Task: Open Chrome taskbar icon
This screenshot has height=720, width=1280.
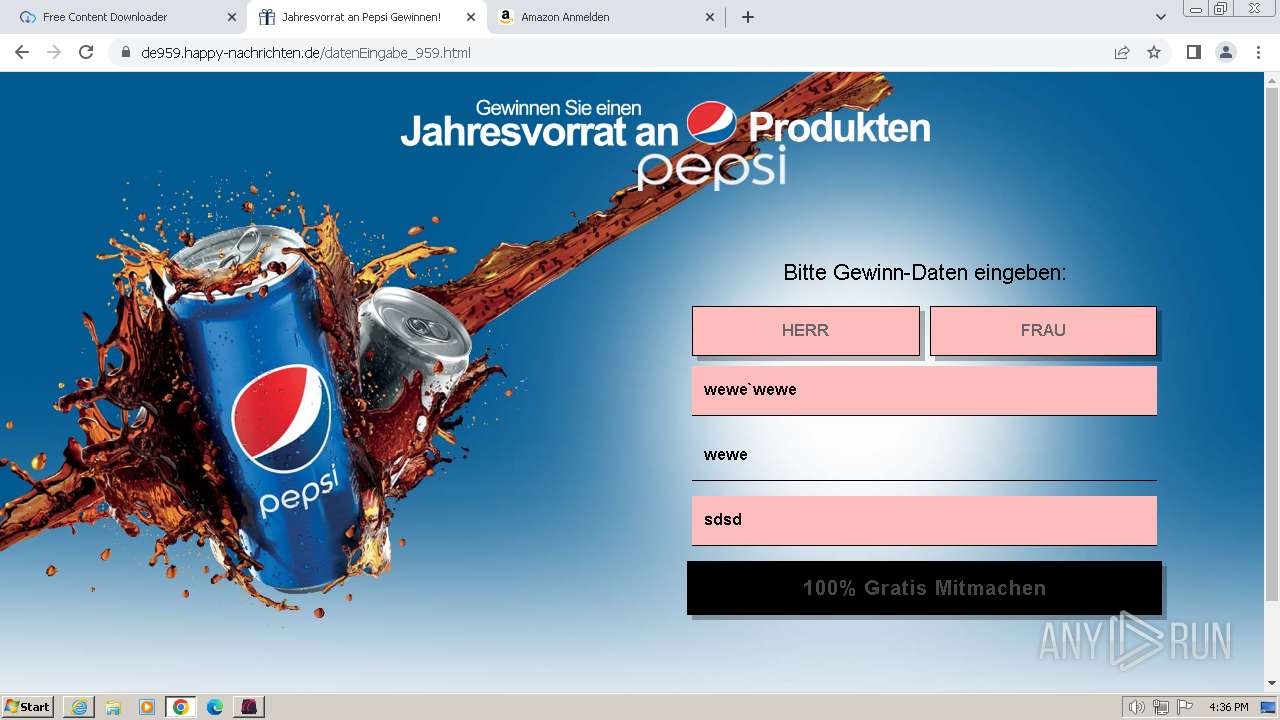Action: pyautogui.click(x=181, y=707)
